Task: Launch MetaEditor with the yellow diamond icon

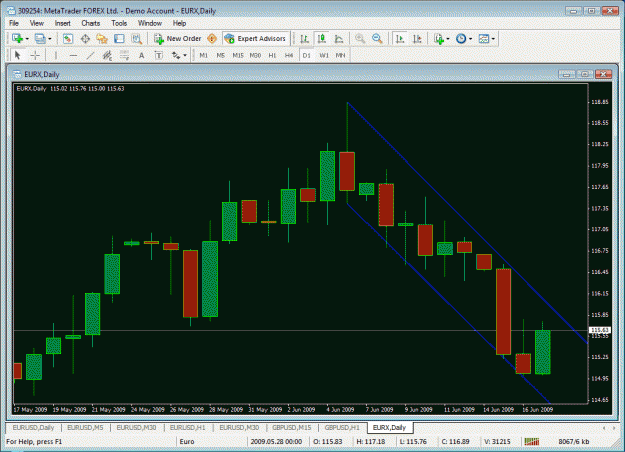Action: click(212, 39)
